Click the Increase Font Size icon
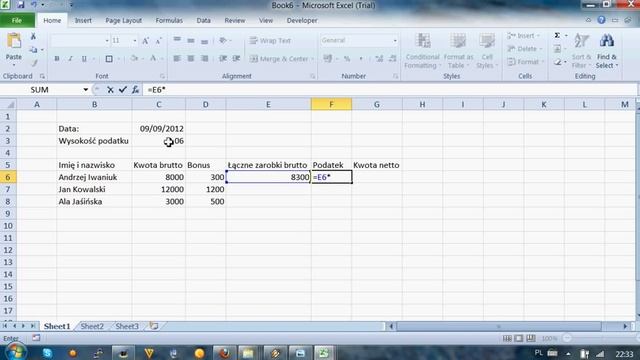The height and width of the screenshot is (360, 640). [x=145, y=41]
